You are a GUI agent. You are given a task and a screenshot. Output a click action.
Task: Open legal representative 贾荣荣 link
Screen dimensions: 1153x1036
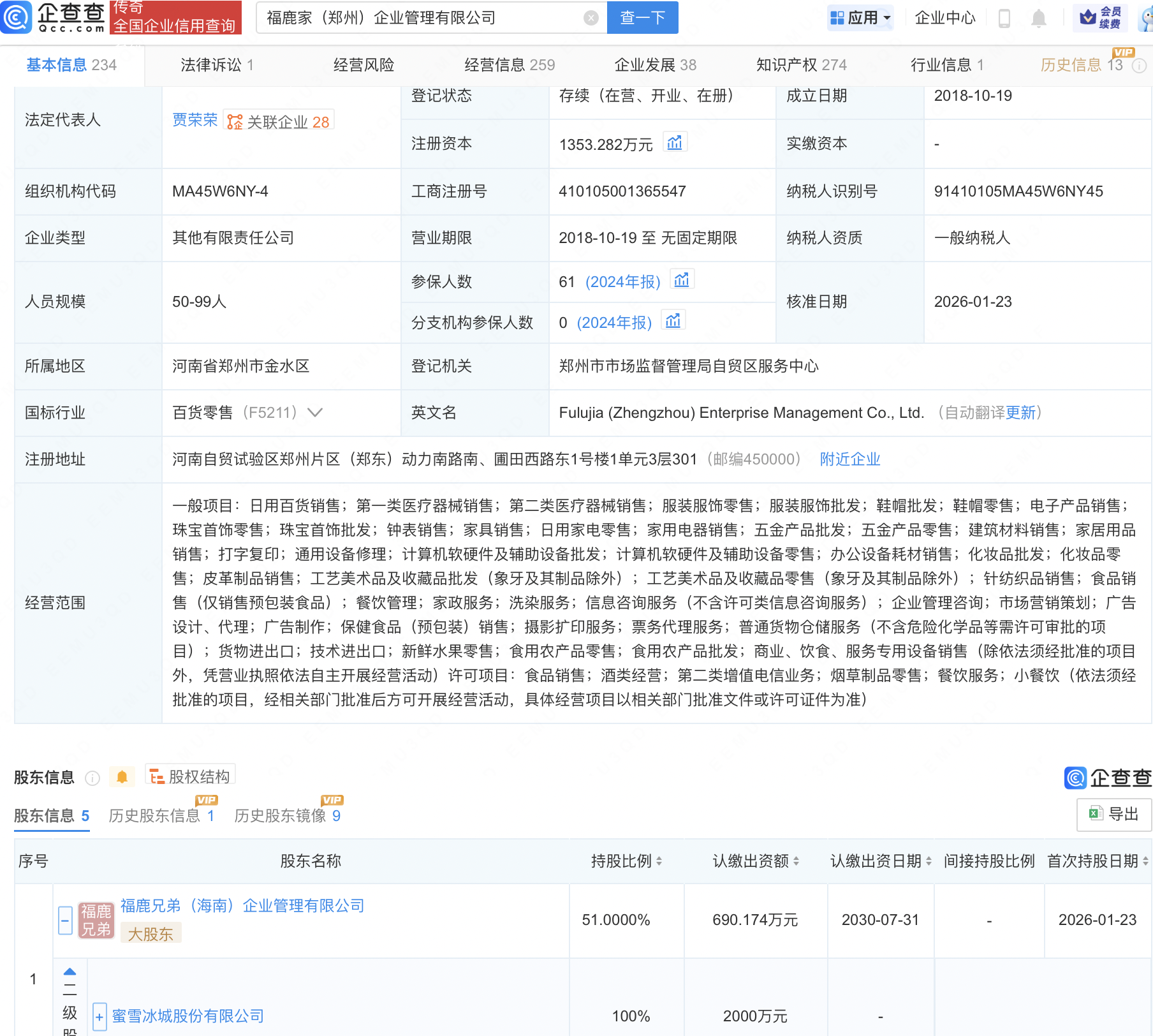point(195,120)
